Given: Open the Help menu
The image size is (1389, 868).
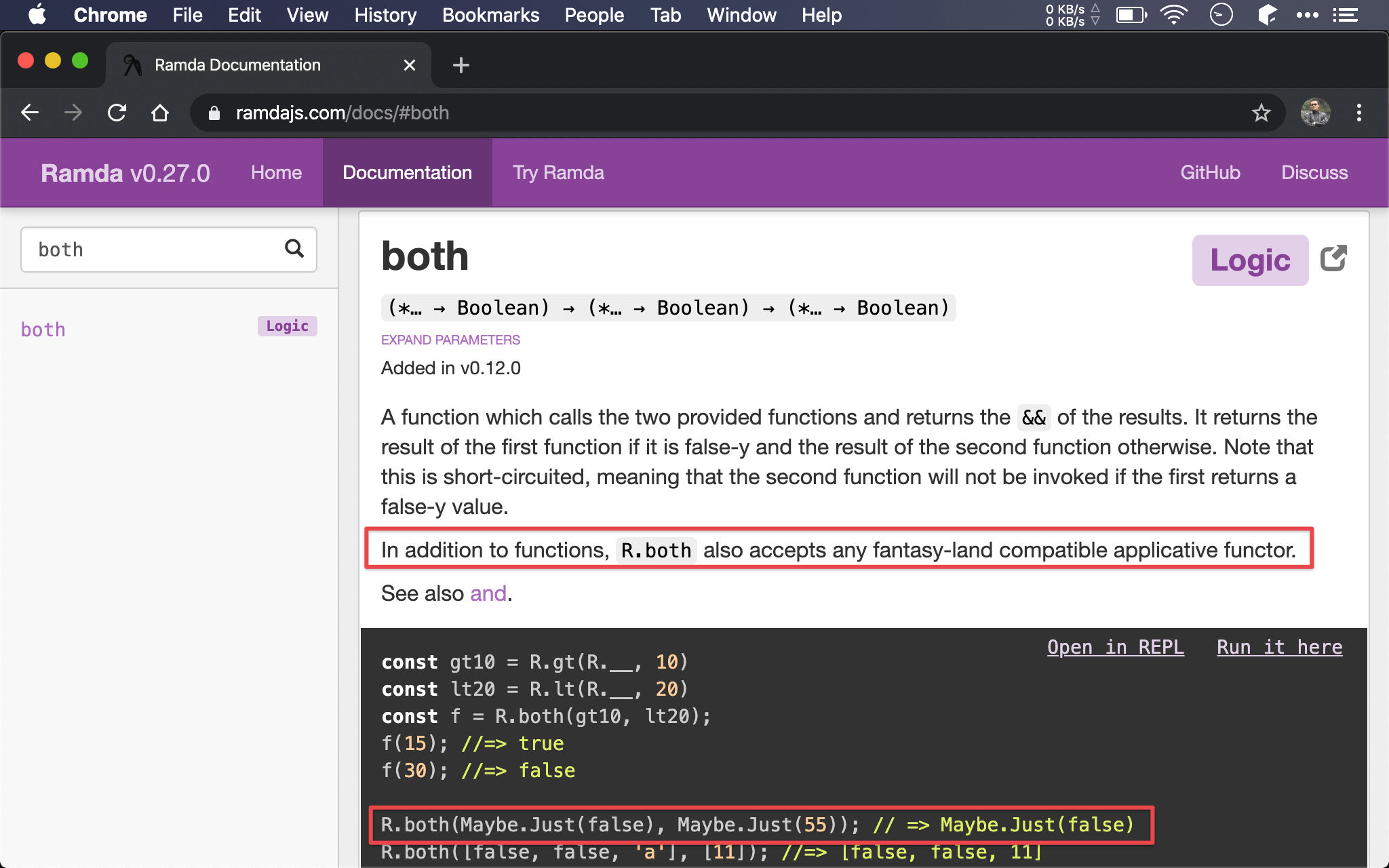Looking at the screenshot, I should (821, 15).
